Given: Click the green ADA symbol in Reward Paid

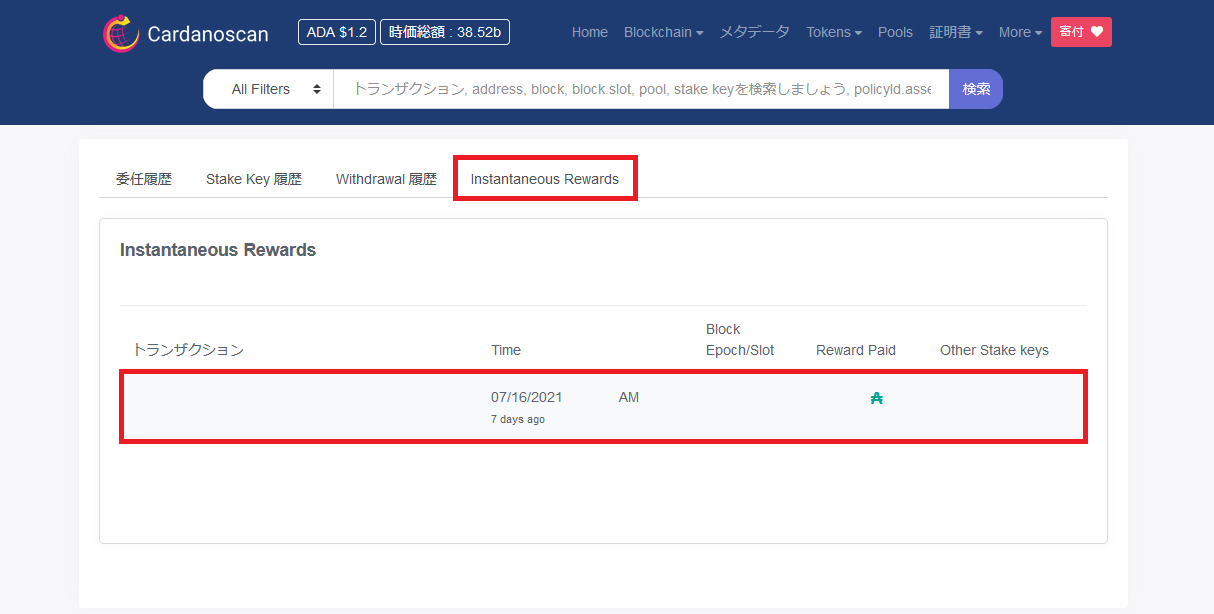Looking at the screenshot, I should pos(877,398).
